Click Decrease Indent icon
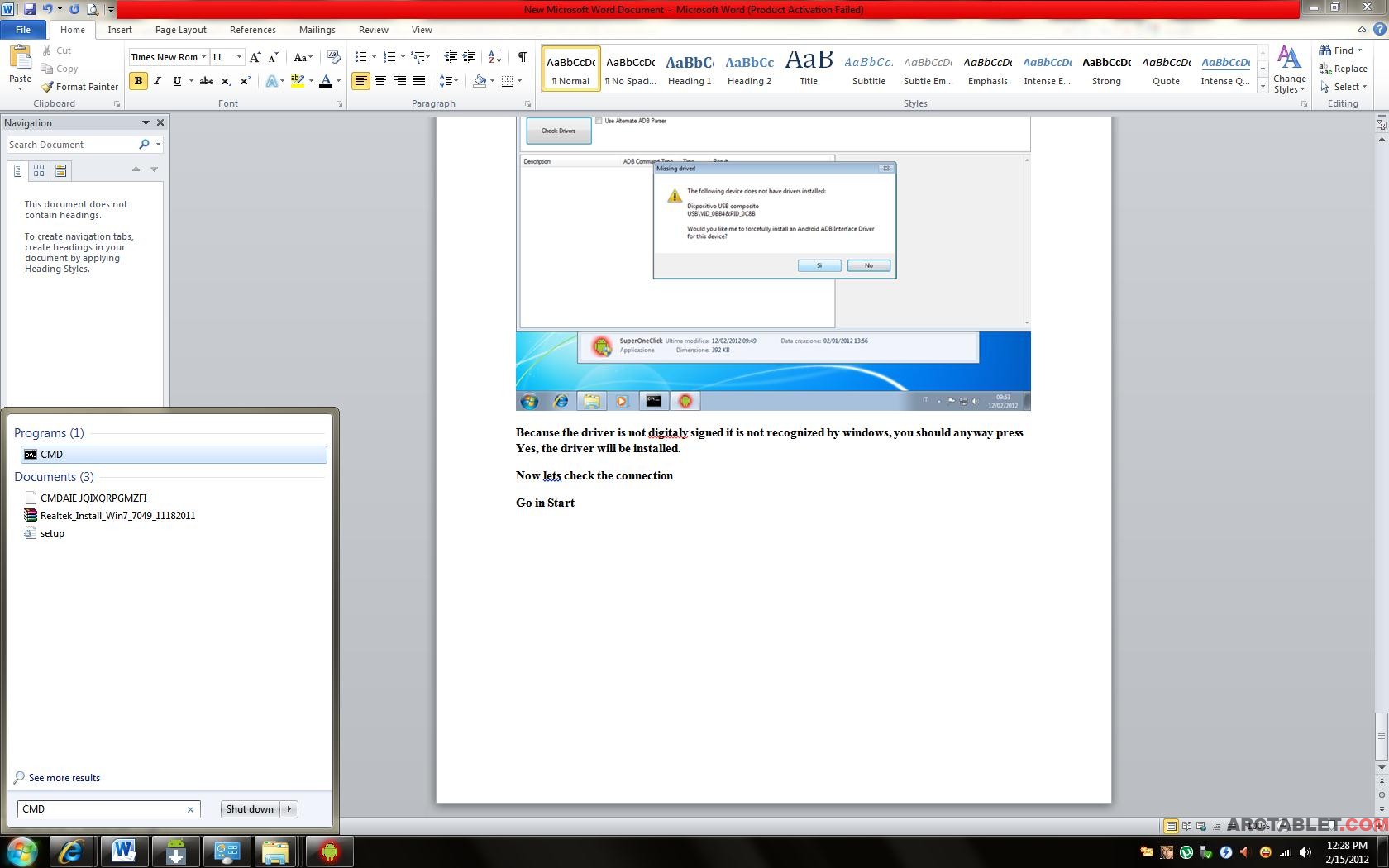This screenshot has height=868, width=1389. [x=451, y=57]
